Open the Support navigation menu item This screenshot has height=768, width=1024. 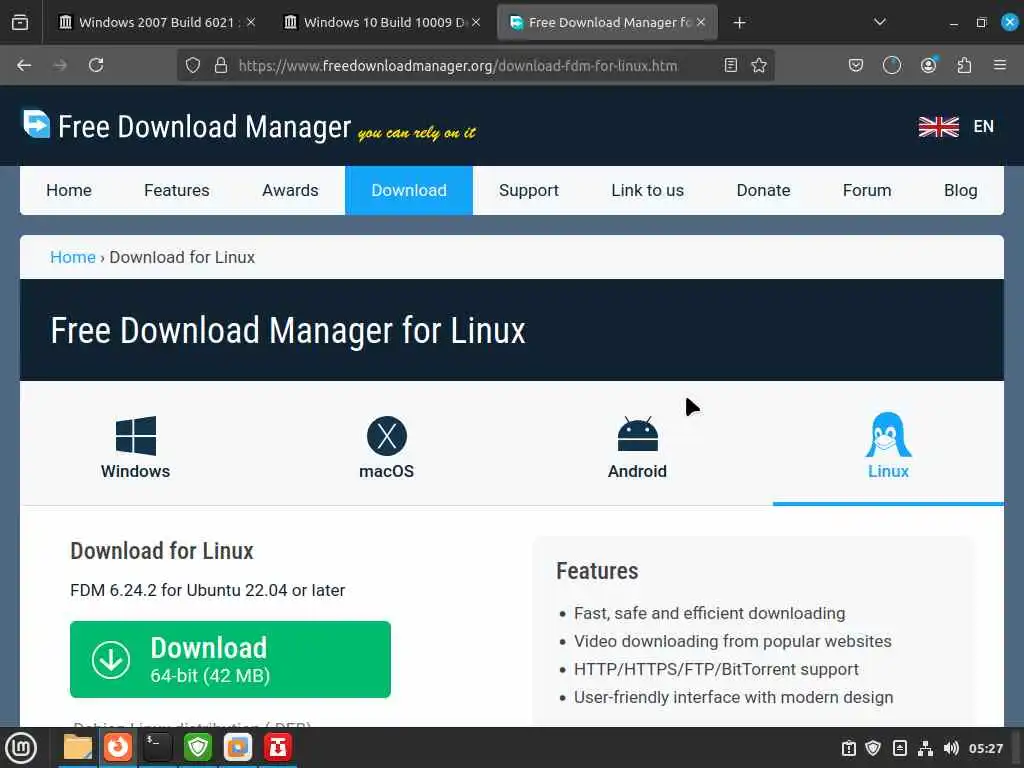pos(529,190)
